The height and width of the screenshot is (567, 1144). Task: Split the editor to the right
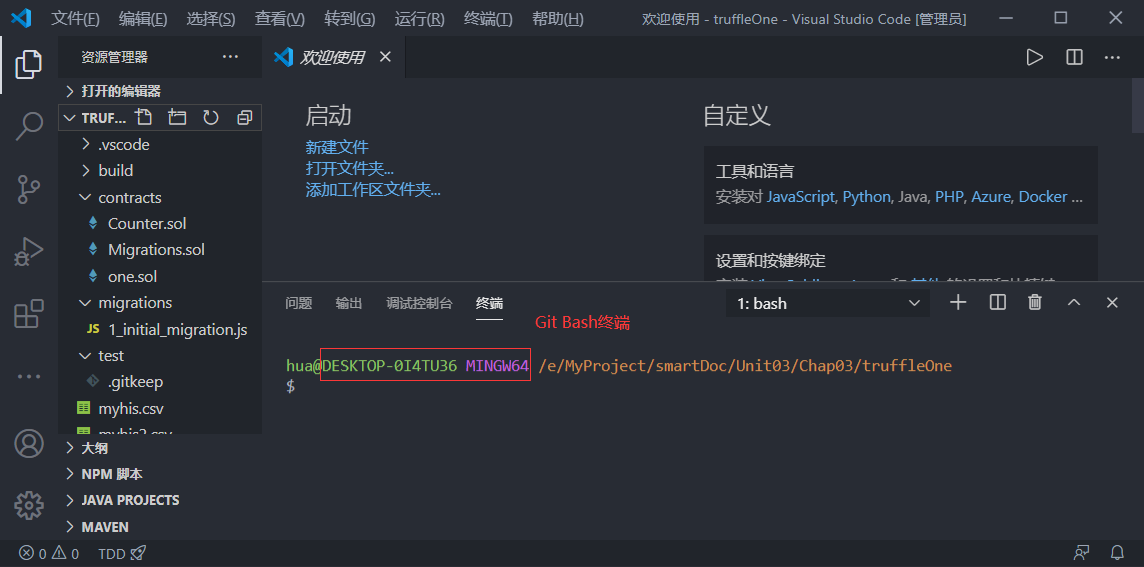click(1074, 57)
